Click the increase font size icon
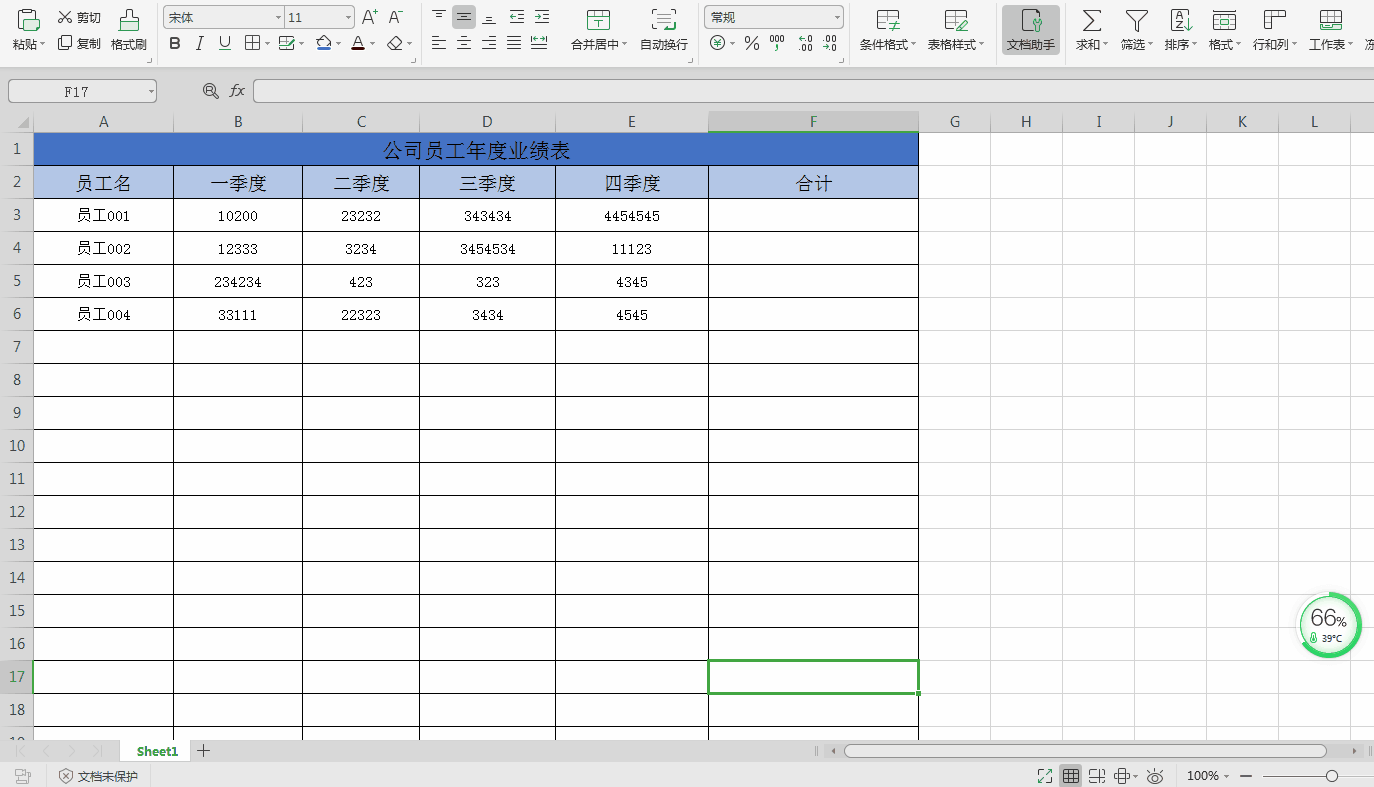This screenshot has width=1374, height=787. (x=370, y=17)
